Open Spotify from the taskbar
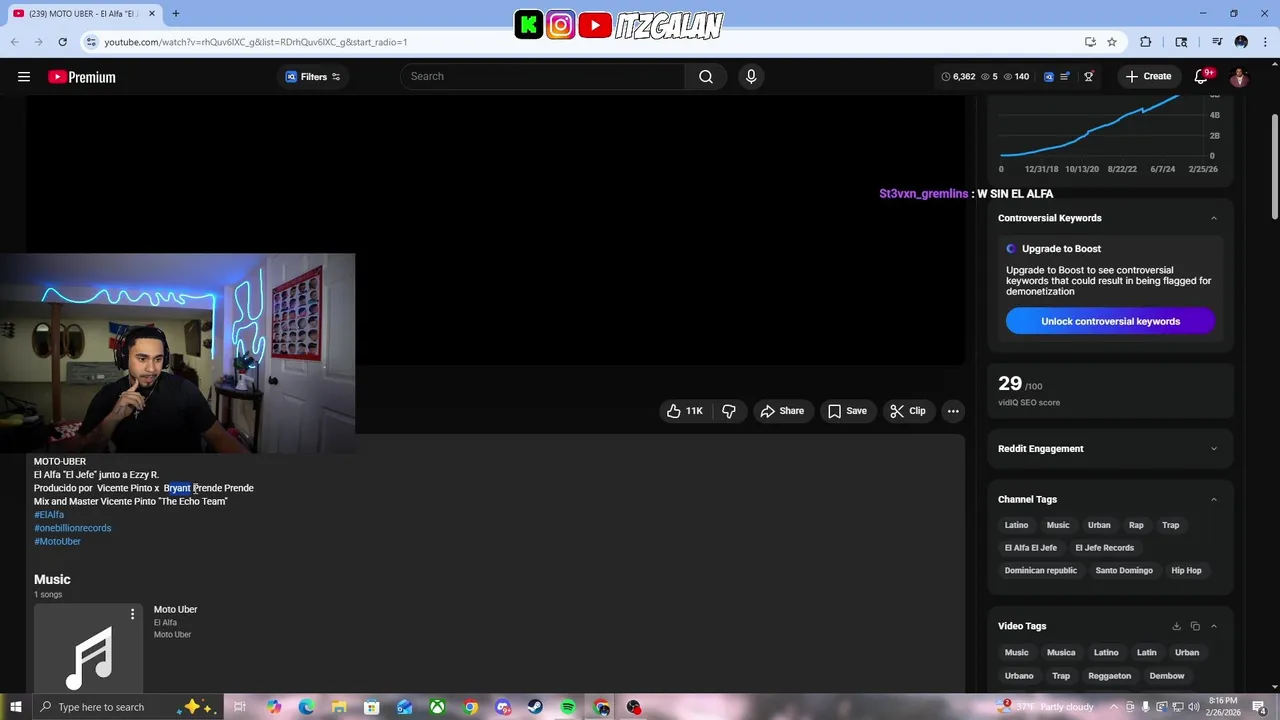This screenshot has height=720, width=1280. point(568,707)
